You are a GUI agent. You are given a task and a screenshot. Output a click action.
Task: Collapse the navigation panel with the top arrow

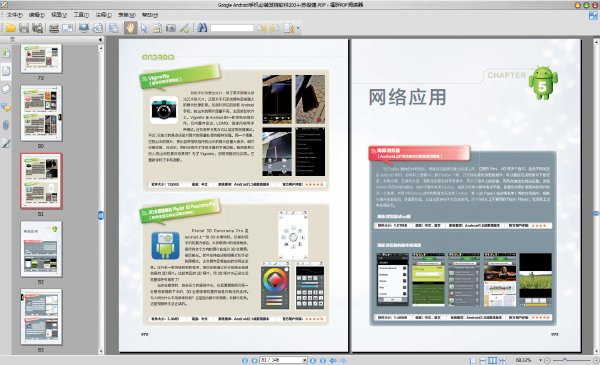[100, 40]
